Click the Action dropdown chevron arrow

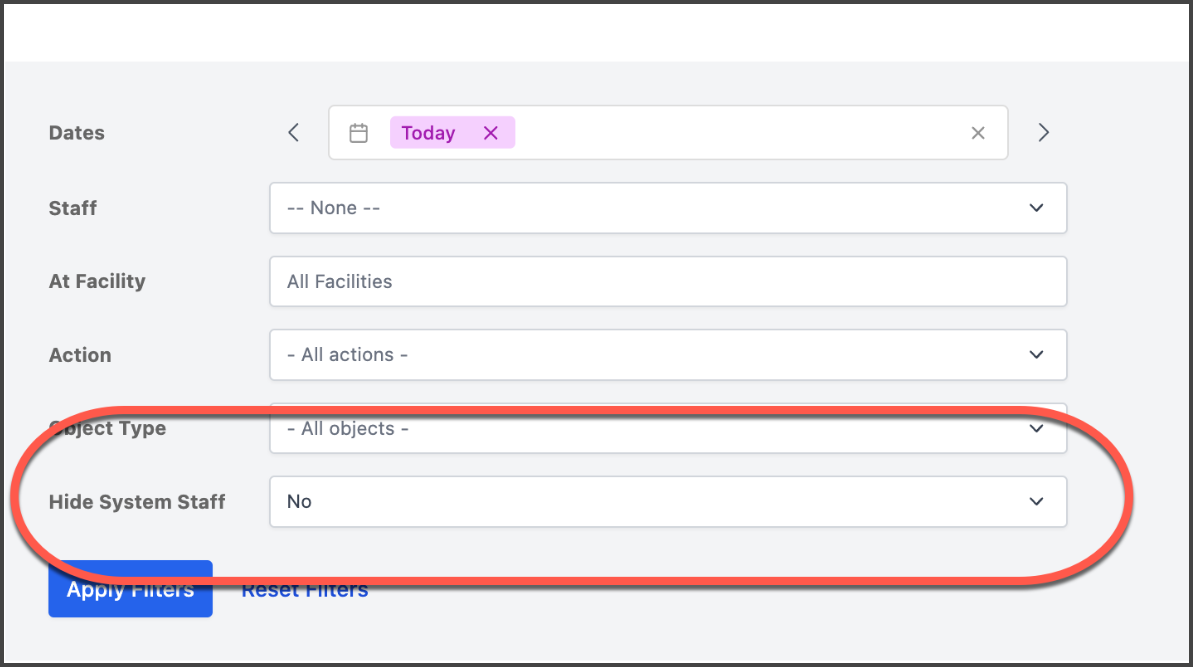[1036, 354]
